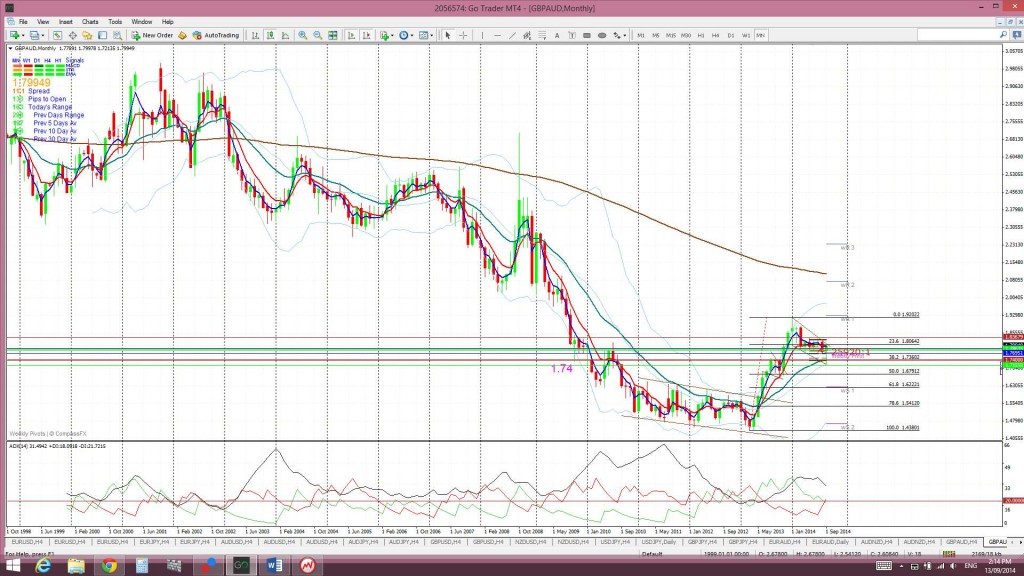Switch to the GBPAUD,H4 chart tab
The height and width of the screenshot is (576, 1024).
click(961, 542)
